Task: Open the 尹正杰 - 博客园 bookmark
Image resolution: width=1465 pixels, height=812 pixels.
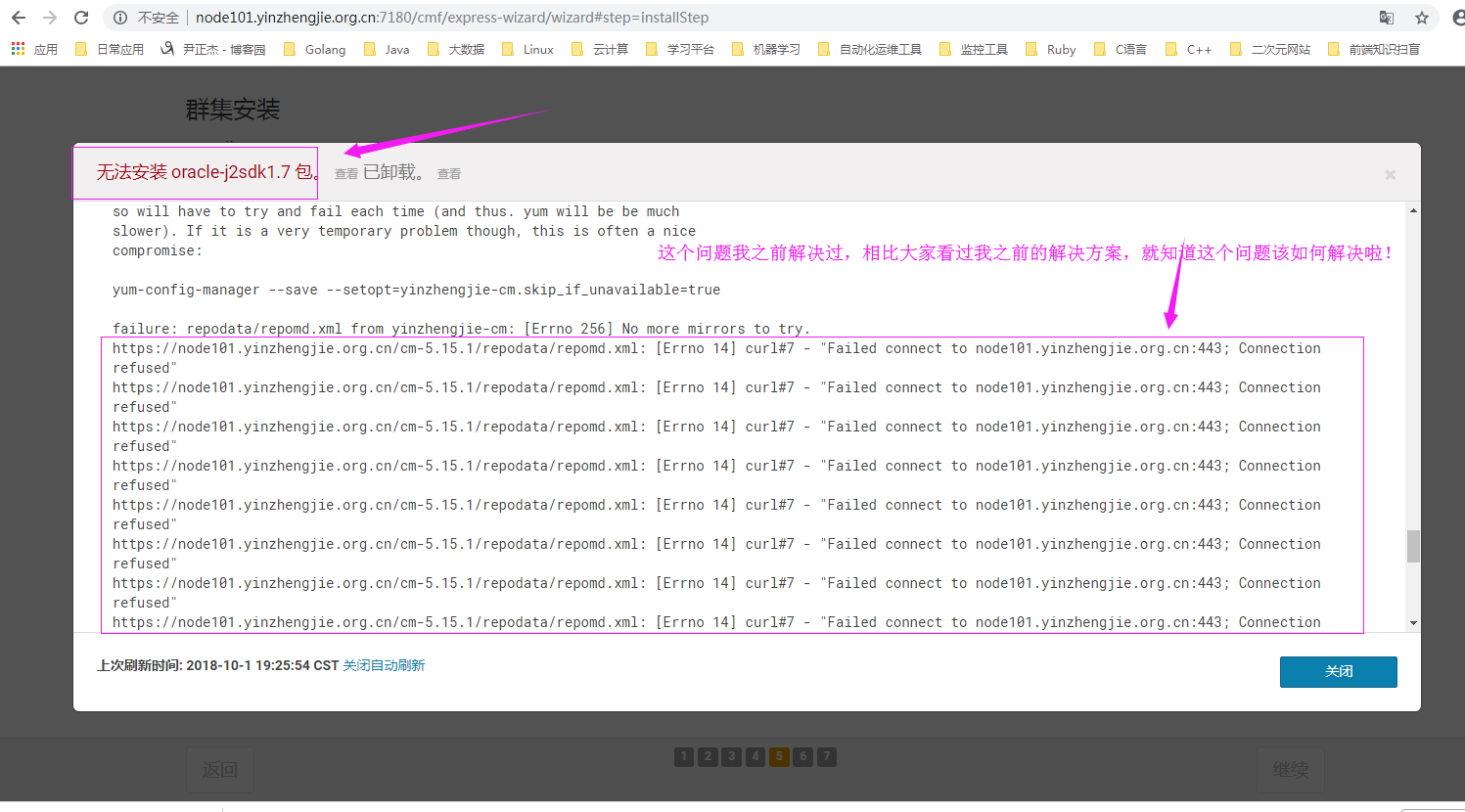Action: click(x=212, y=49)
